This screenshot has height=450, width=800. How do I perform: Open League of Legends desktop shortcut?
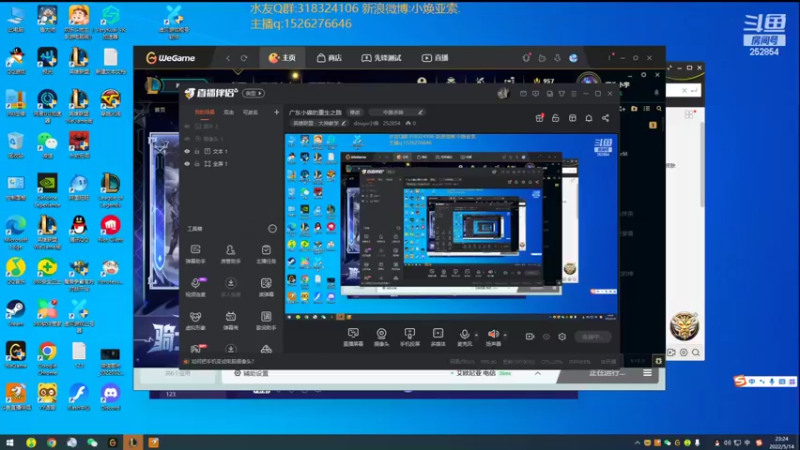(111, 190)
